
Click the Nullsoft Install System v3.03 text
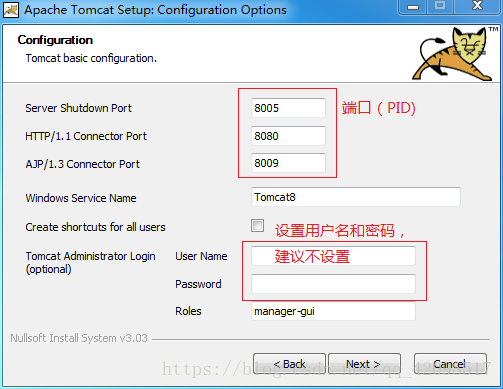pyautogui.click(x=79, y=338)
